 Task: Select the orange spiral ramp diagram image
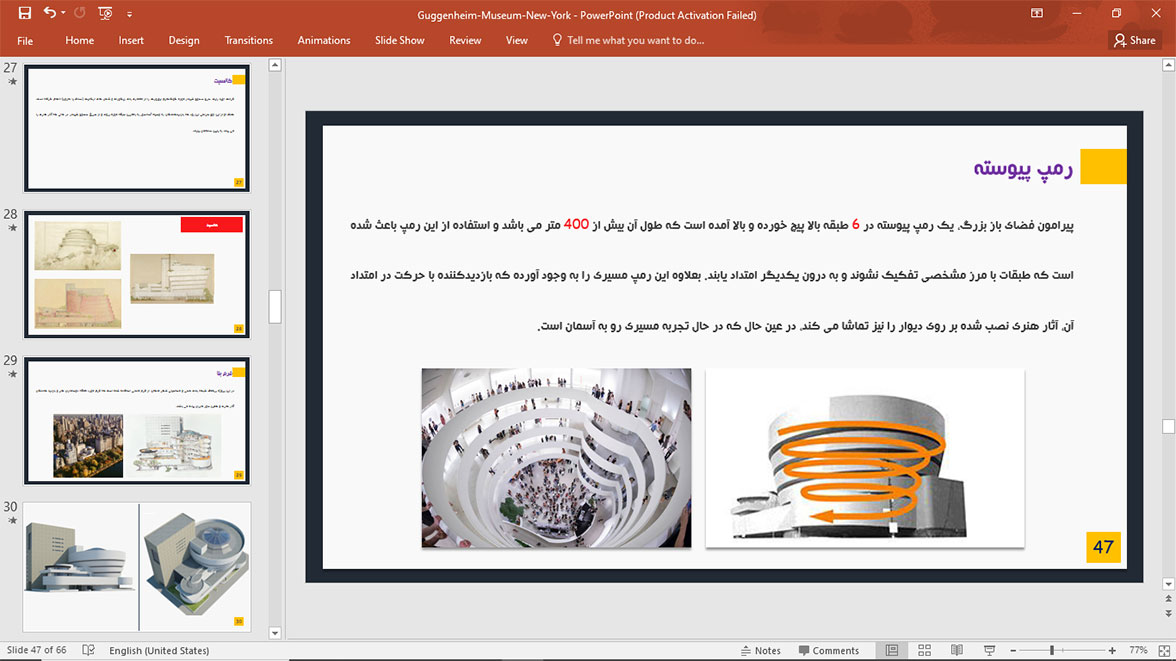[865, 458]
